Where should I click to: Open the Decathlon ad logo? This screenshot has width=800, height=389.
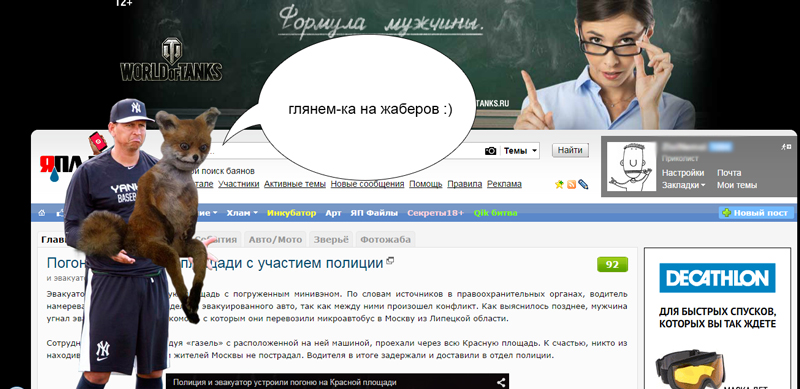(717, 278)
